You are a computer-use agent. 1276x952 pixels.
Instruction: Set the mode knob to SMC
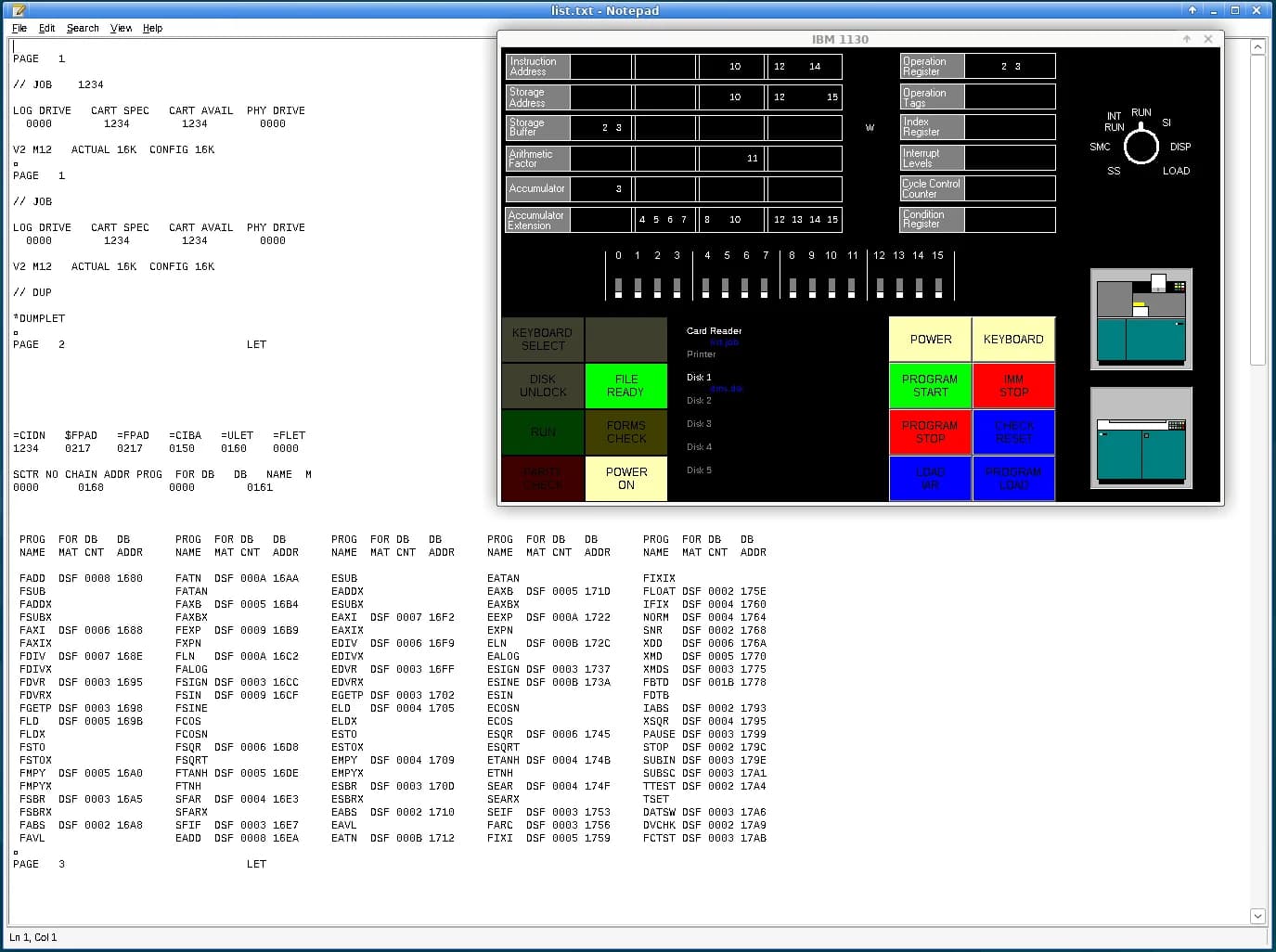tap(1100, 147)
